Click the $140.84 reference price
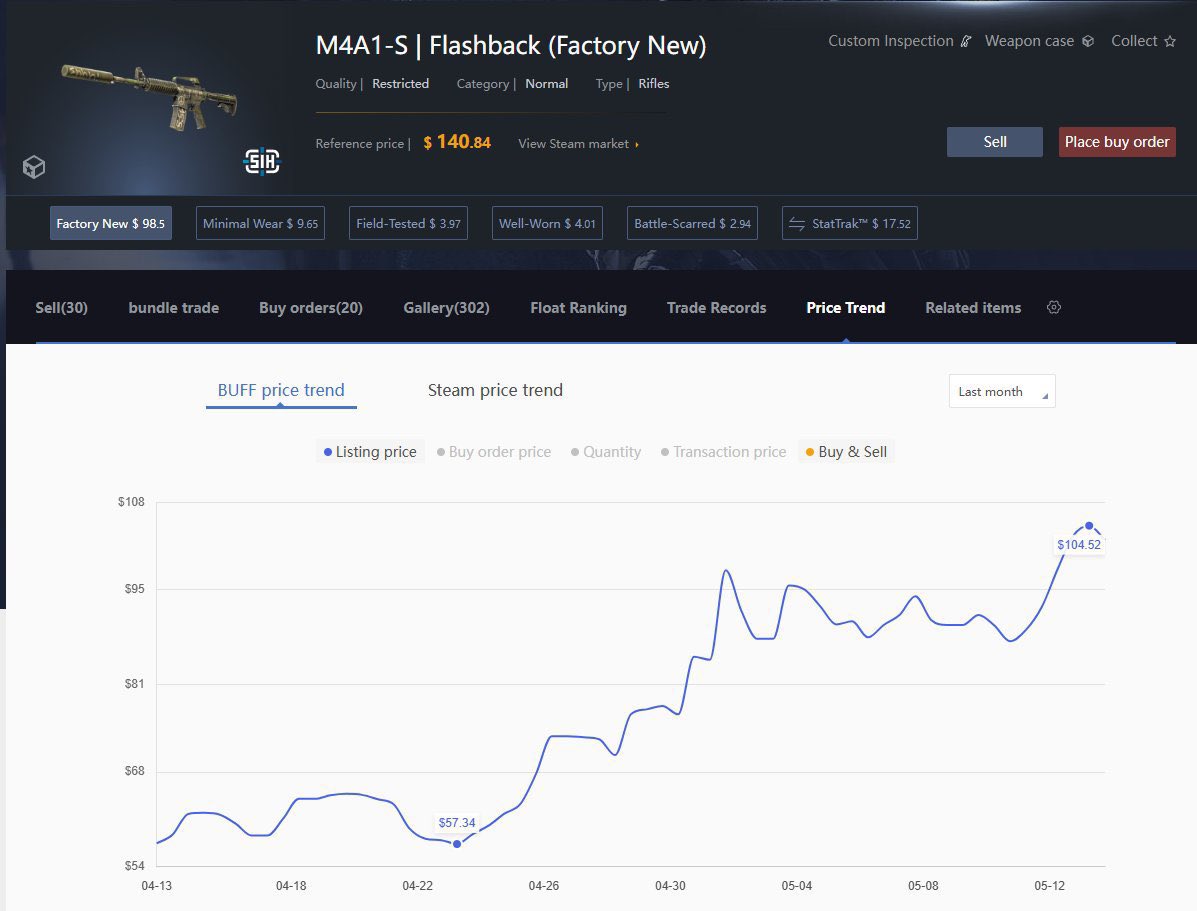Screen dimensions: 1197x911 [457, 142]
